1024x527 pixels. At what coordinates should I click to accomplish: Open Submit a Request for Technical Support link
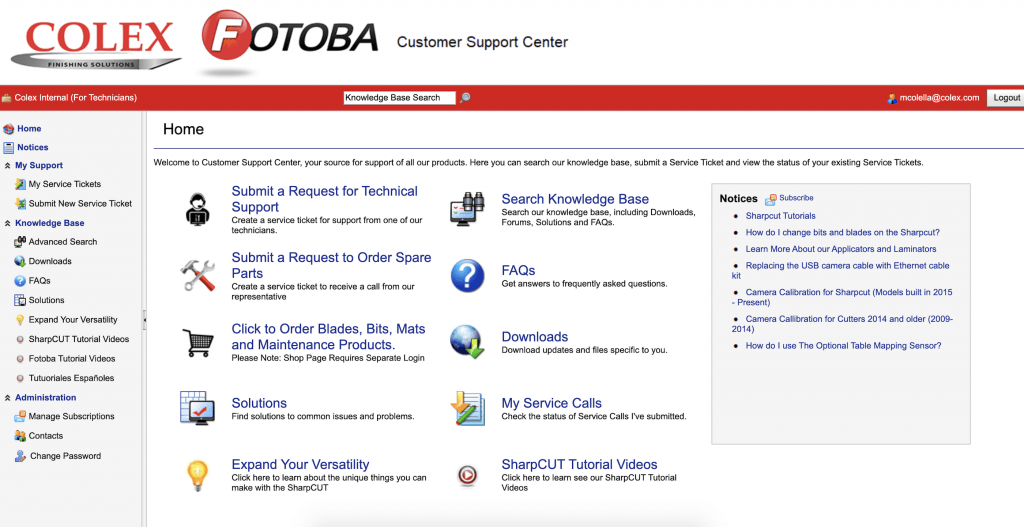[x=325, y=199]
